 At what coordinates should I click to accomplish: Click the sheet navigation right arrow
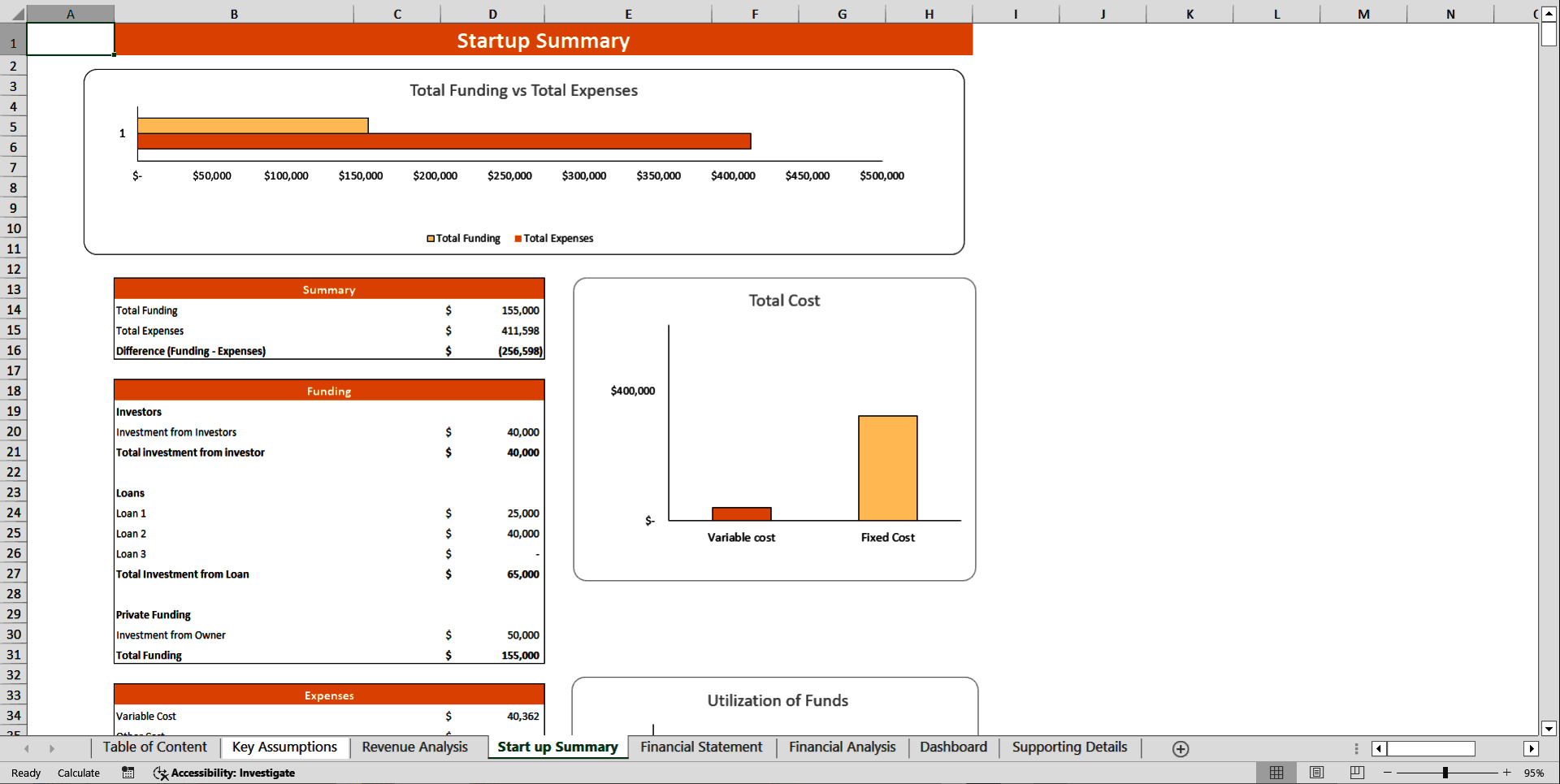[x=53, y=748]
